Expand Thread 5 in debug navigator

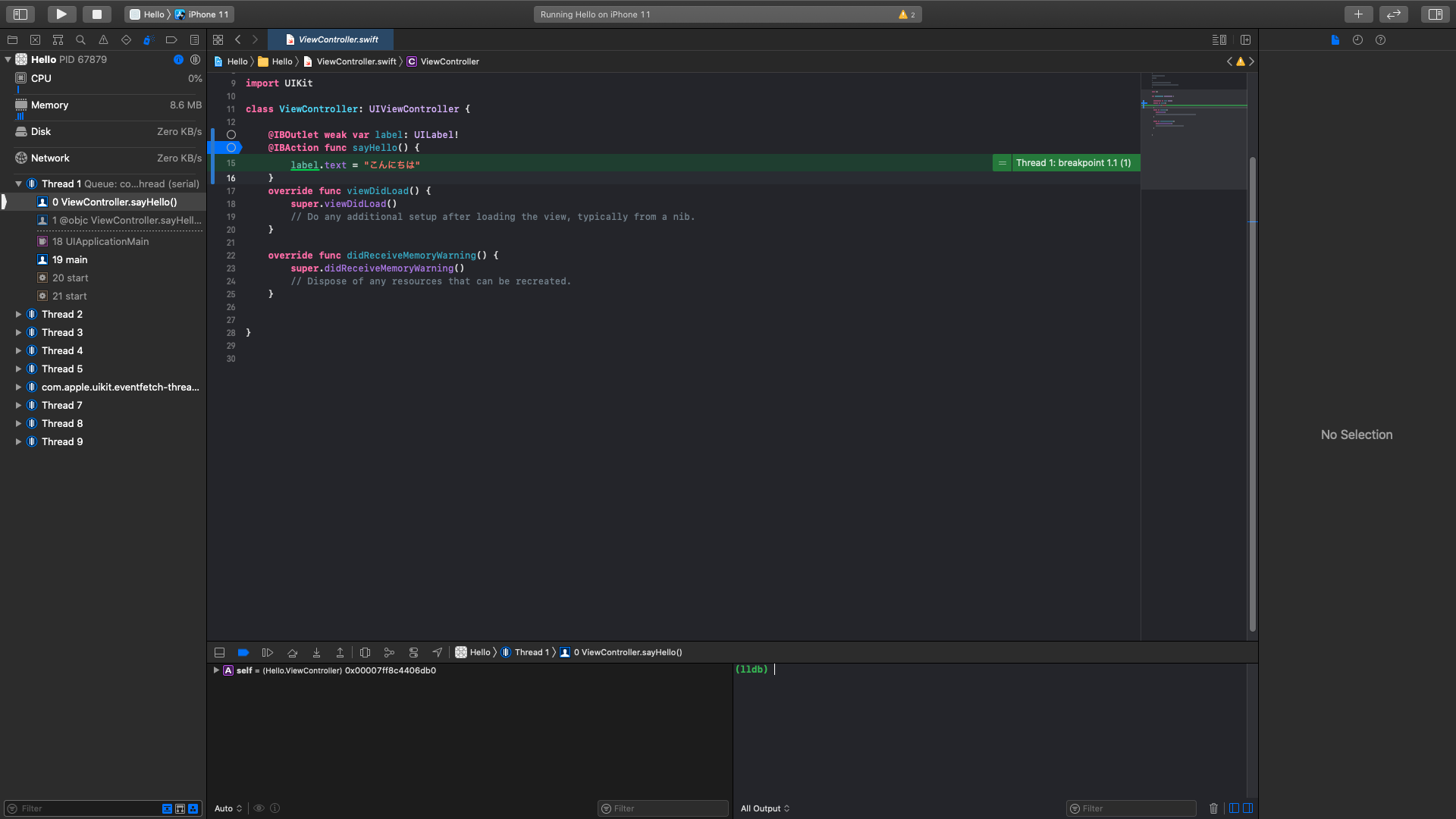[x=18, y=369]
